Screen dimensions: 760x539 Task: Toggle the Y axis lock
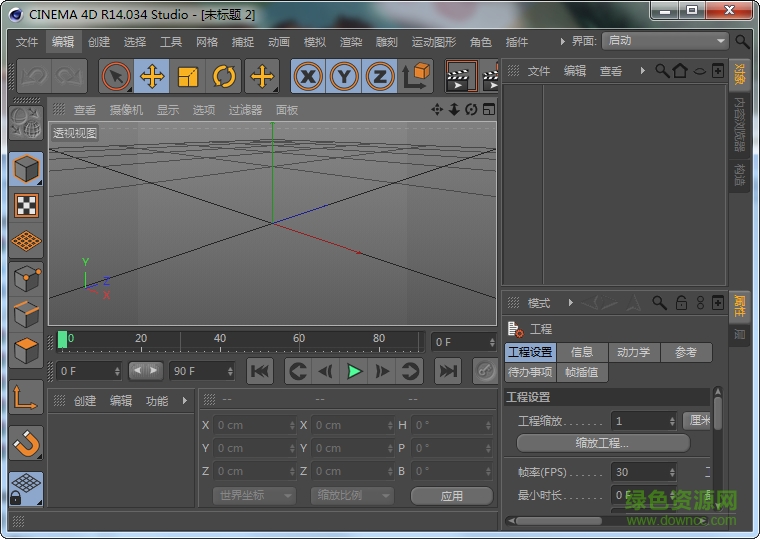(344, 76)
